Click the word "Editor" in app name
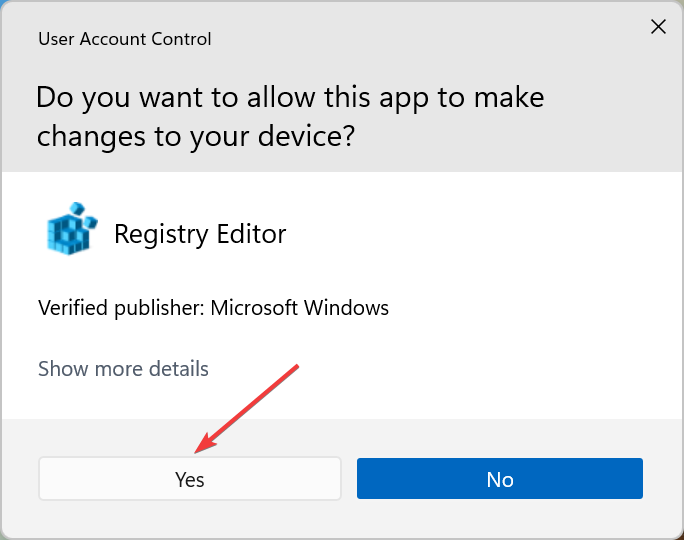Image resolution: width=684 pixels, height=540 pixels. pos(251,234)
